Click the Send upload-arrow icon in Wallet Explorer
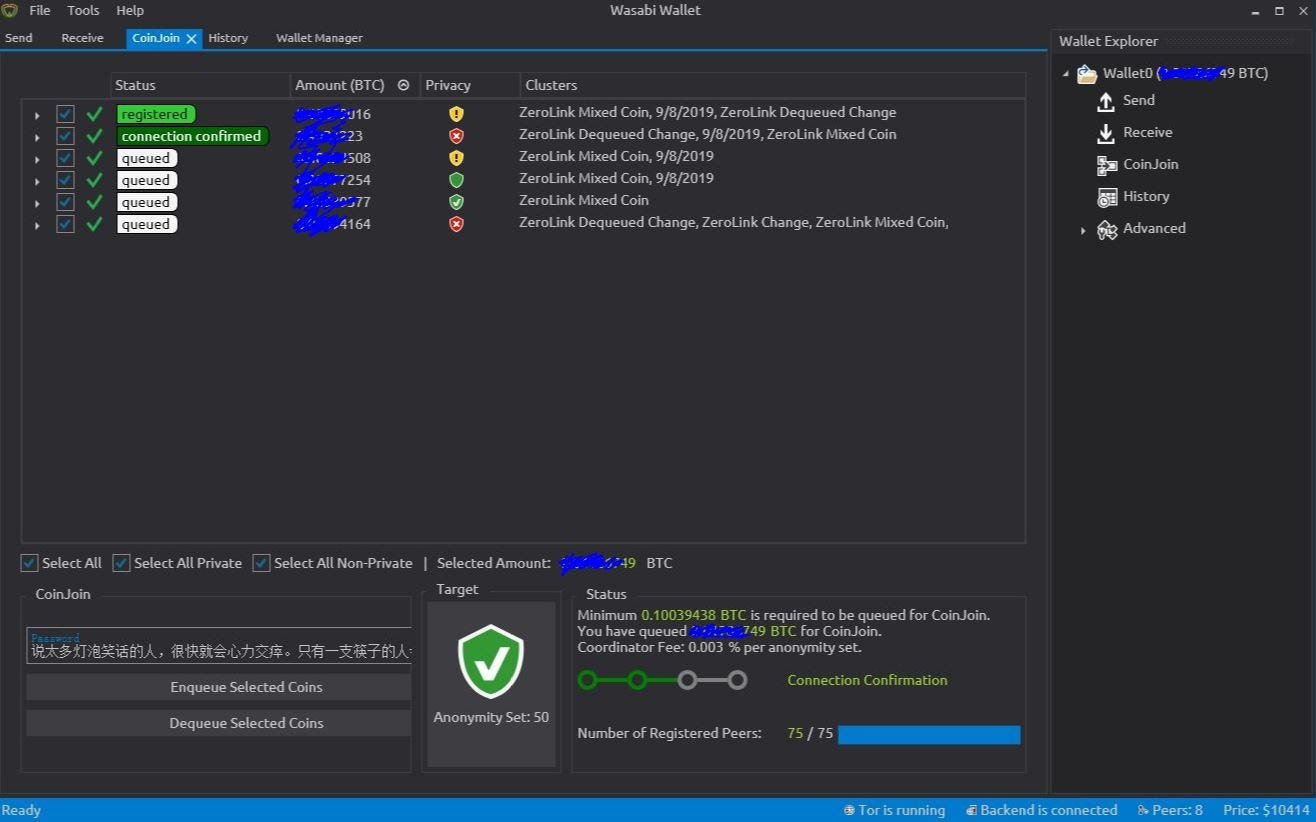The height and width of the screenshot is (822, 1316). click(x=1106, y=101)
